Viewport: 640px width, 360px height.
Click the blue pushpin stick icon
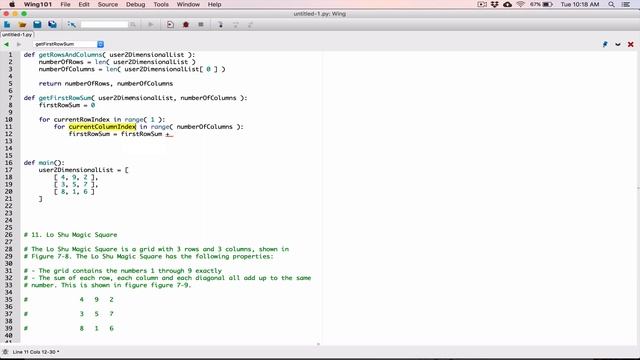click(x=605, y=44)
